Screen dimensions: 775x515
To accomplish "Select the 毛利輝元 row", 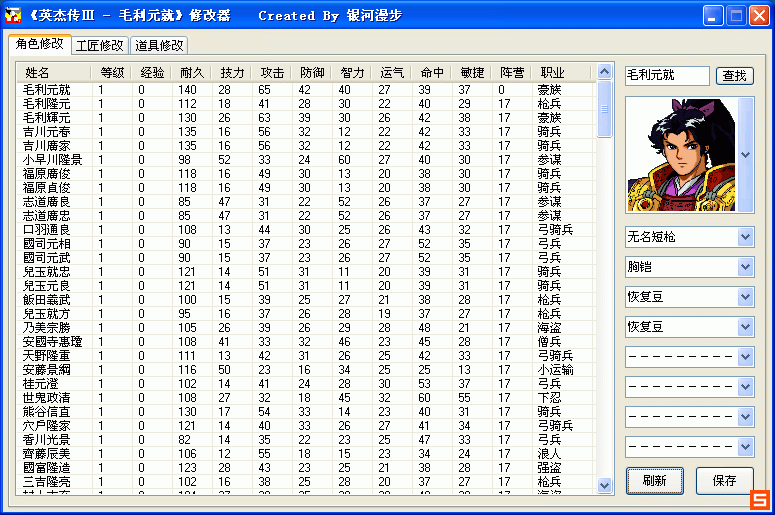I will [x=306, y=118].
